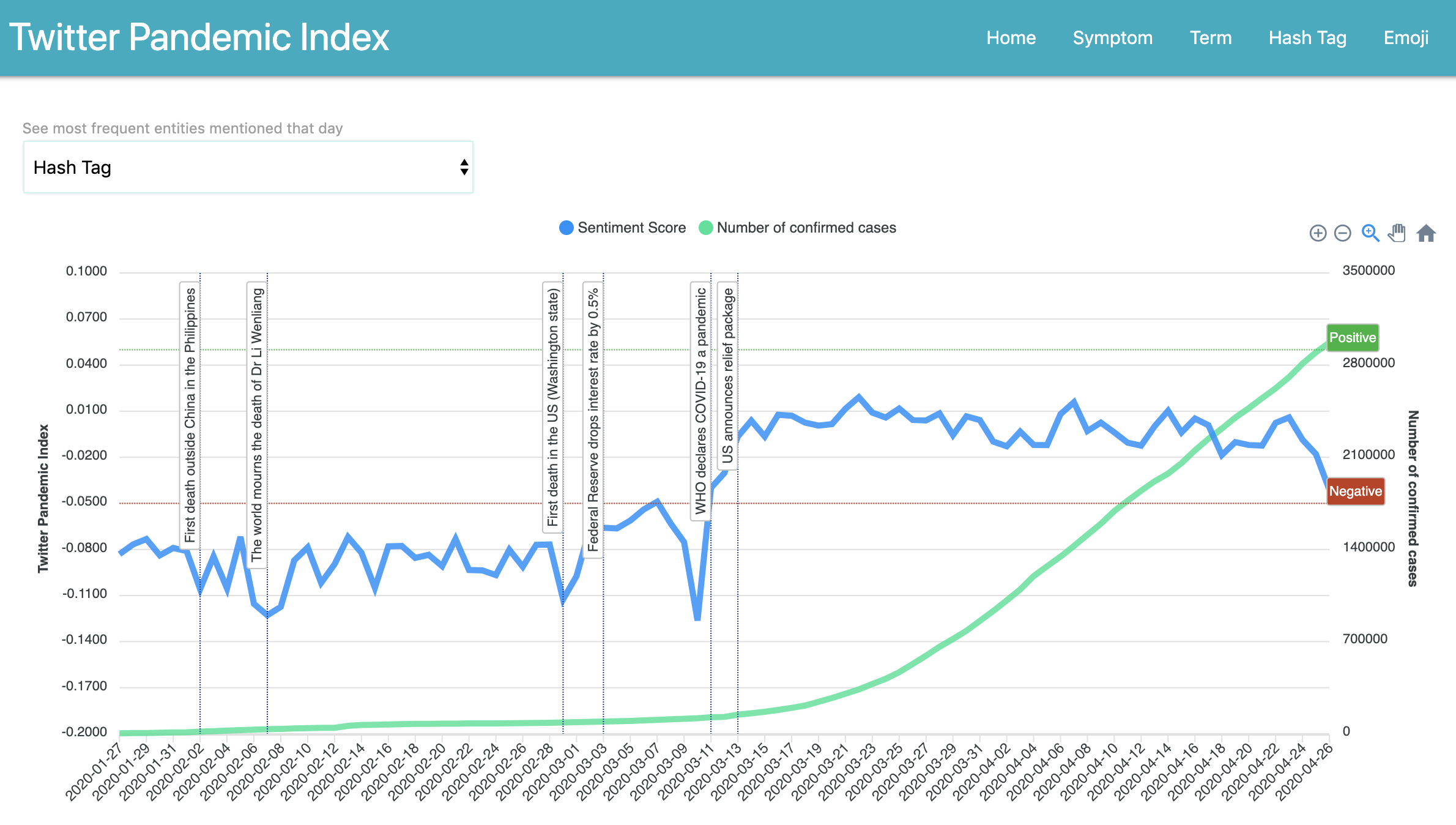
Task: Click the WHO declares COVID-19 pandemic annotation
Action: (700, 401)
